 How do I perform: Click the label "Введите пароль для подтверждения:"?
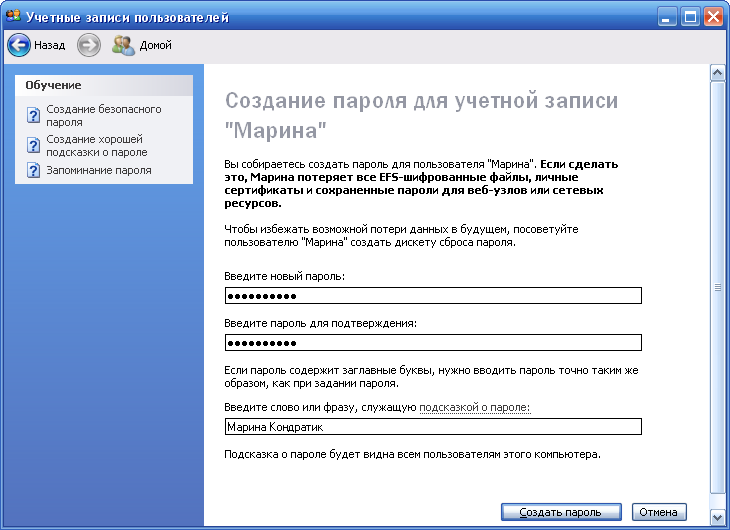tap(320, 323)
